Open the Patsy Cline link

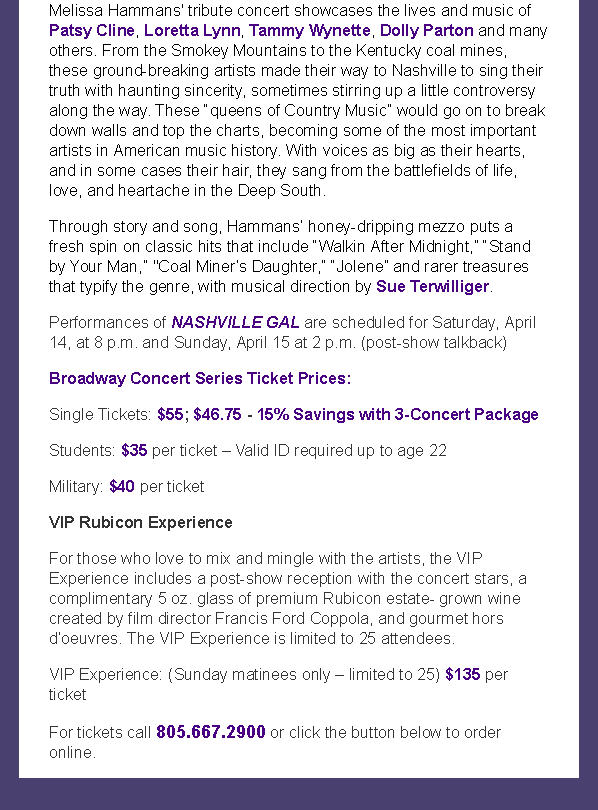tap(92, 30)
